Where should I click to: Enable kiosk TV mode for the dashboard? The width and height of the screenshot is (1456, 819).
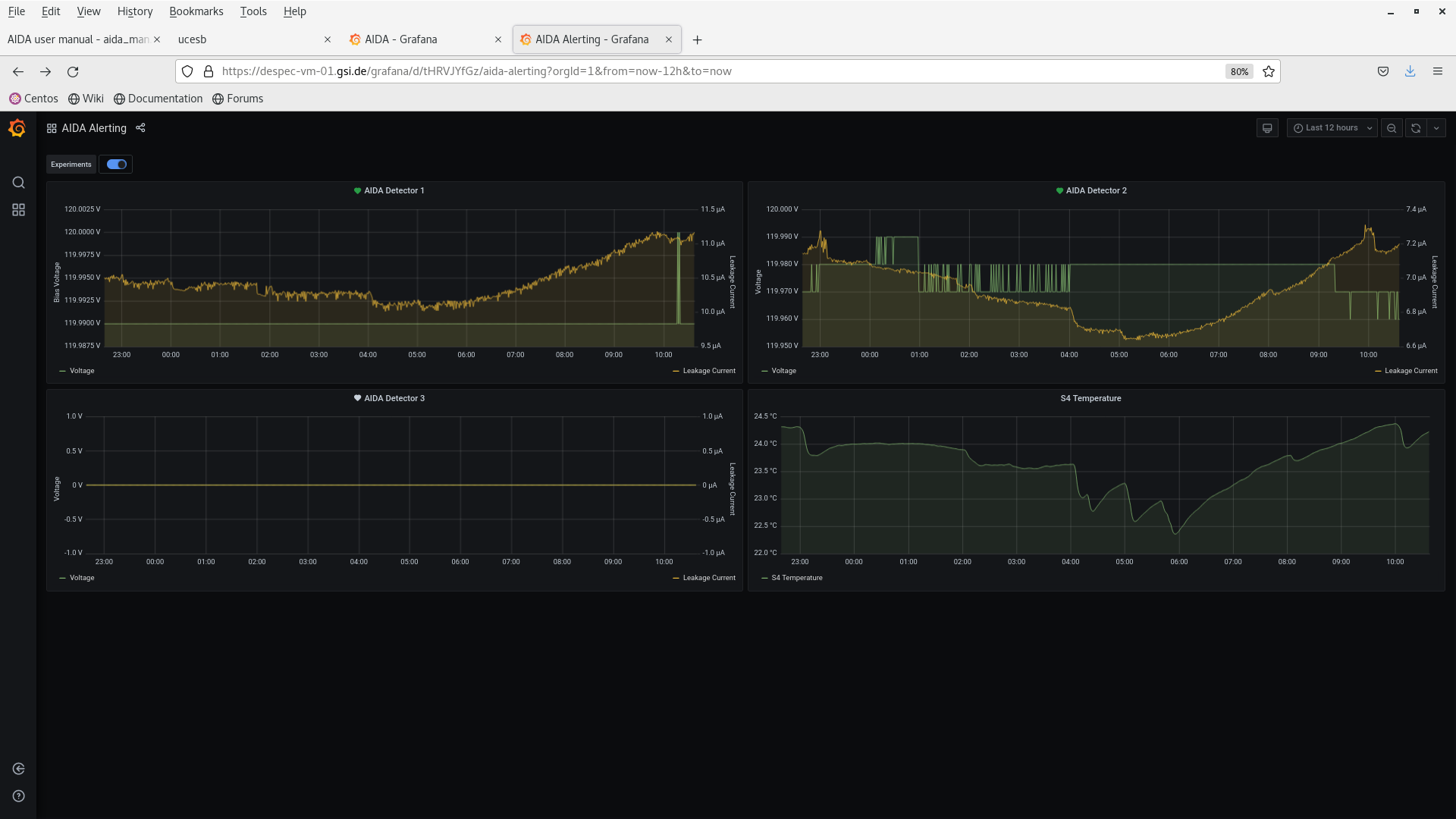click(x=1267, y=127)
